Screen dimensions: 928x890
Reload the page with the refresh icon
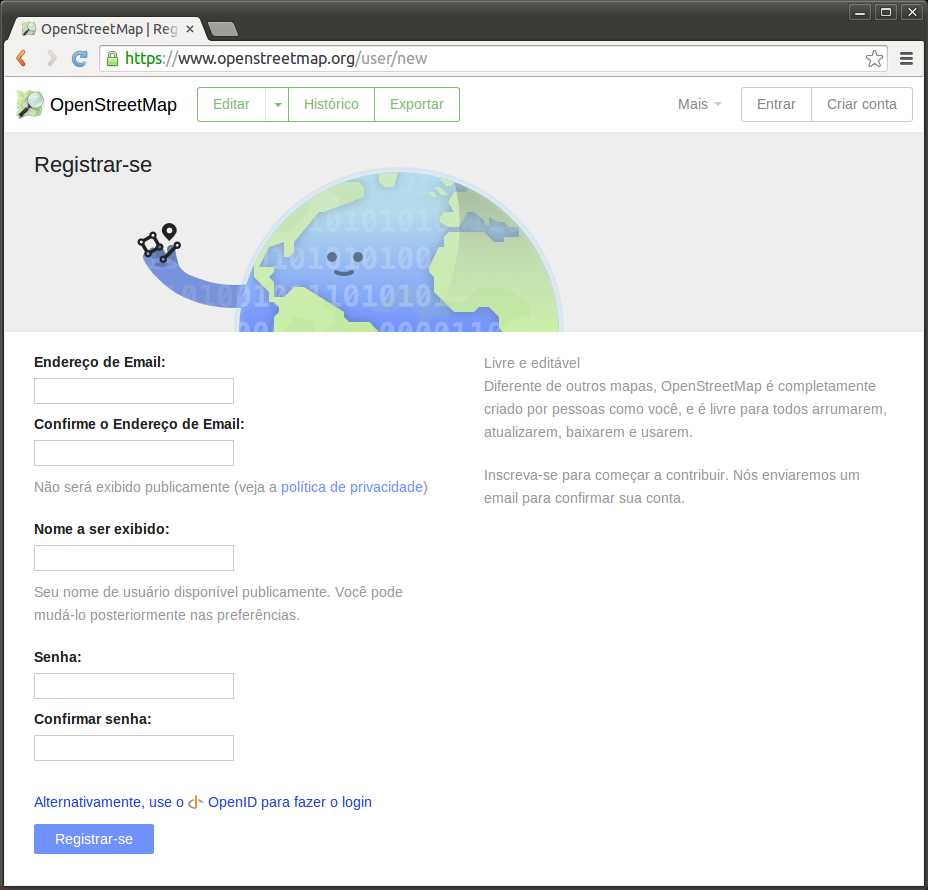(x=79, y=58)
